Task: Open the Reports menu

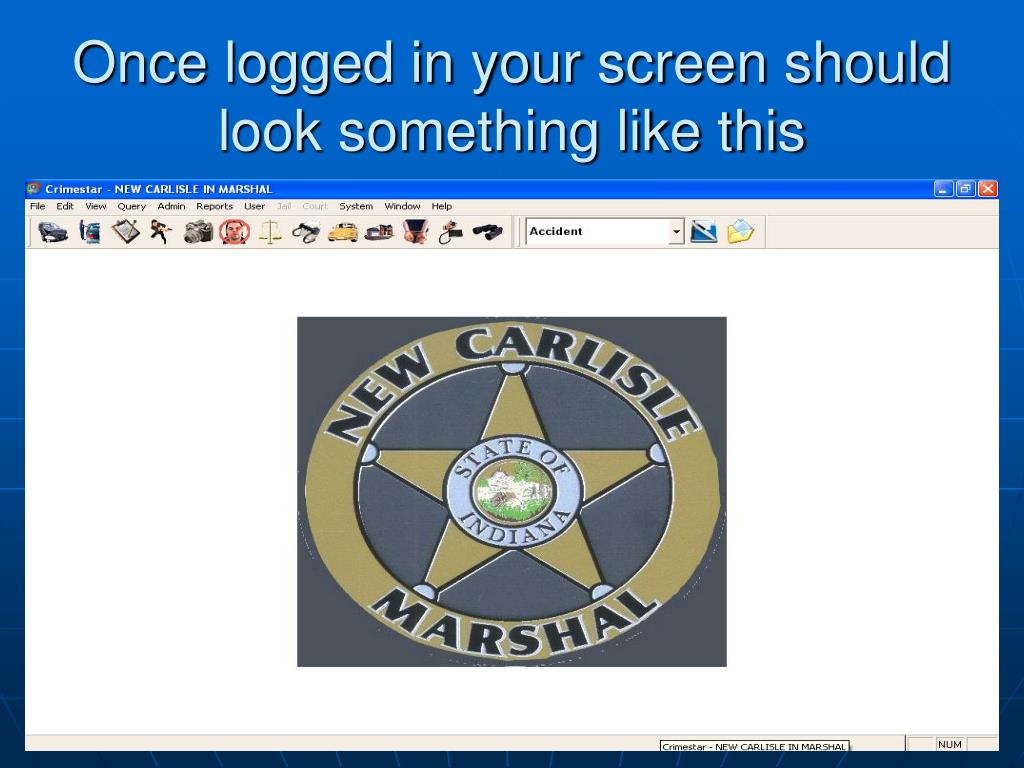Action: pyautogui.click(x=214, y=206)
